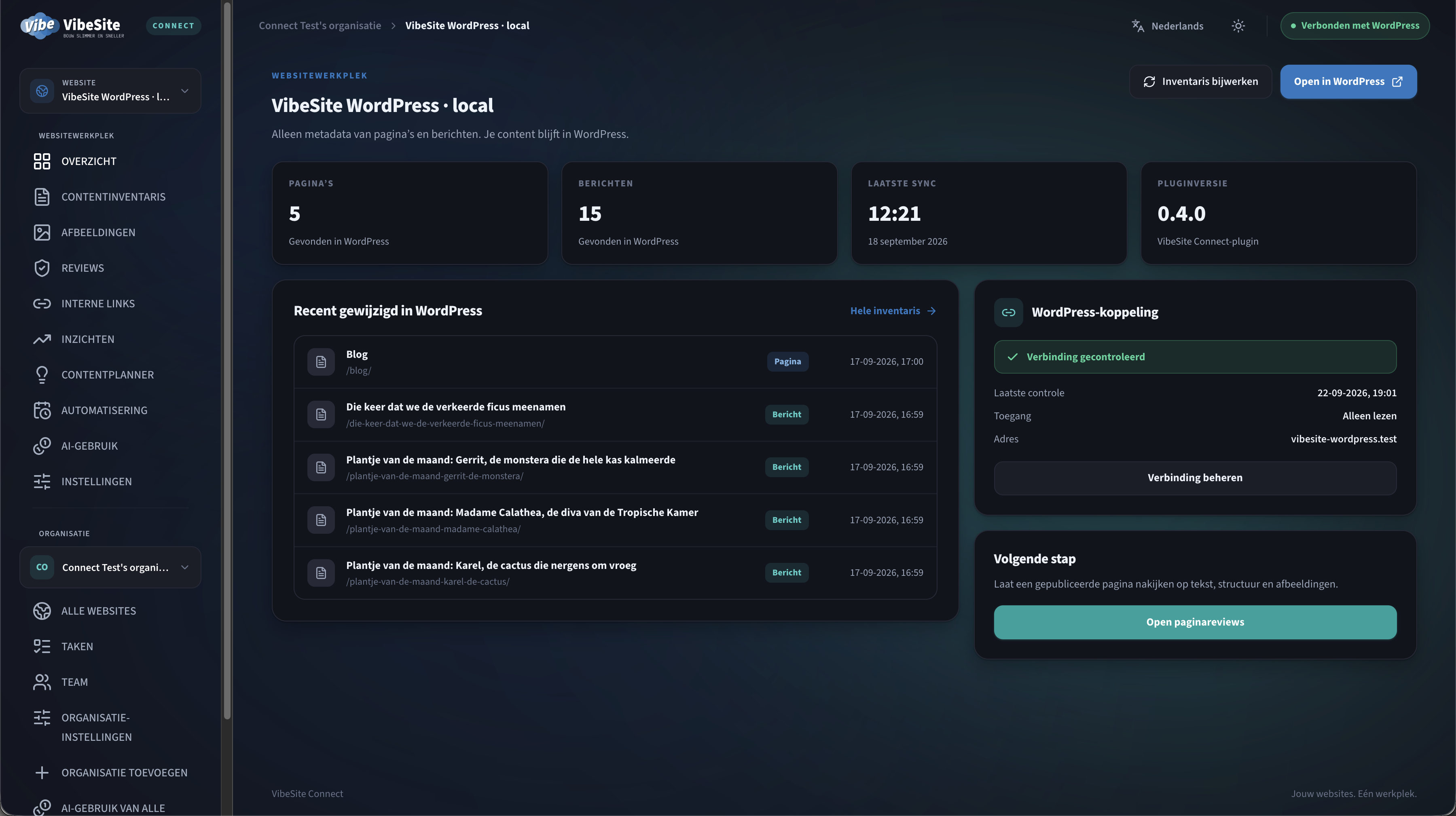This screenshot has height=816, width=1456.
Task: Click the Pagina's count card showing 5
Action: click(x=410, y=213)
